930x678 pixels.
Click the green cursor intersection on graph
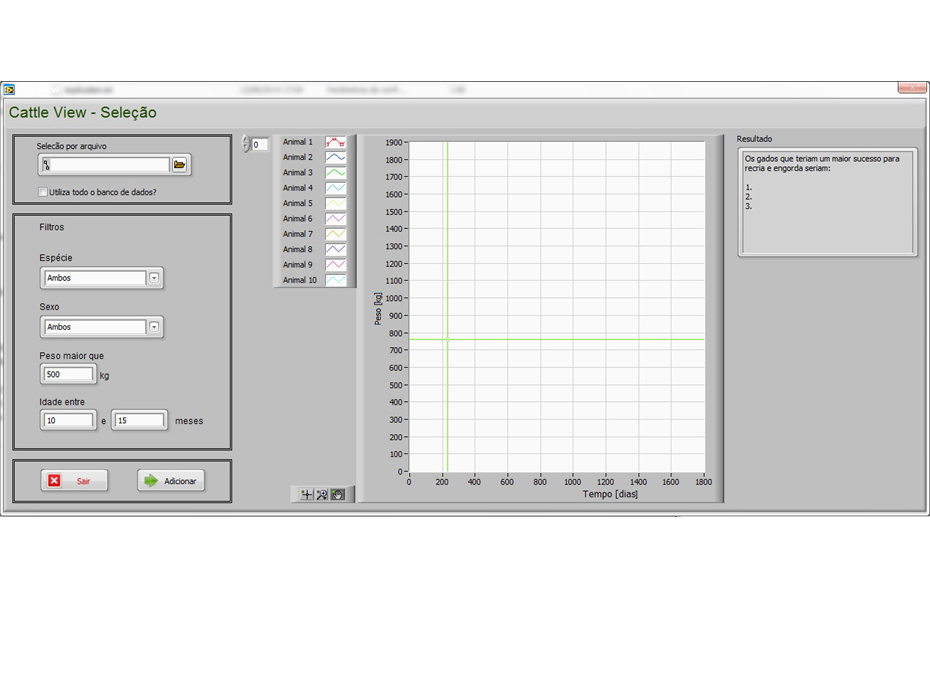coord(447,339)
